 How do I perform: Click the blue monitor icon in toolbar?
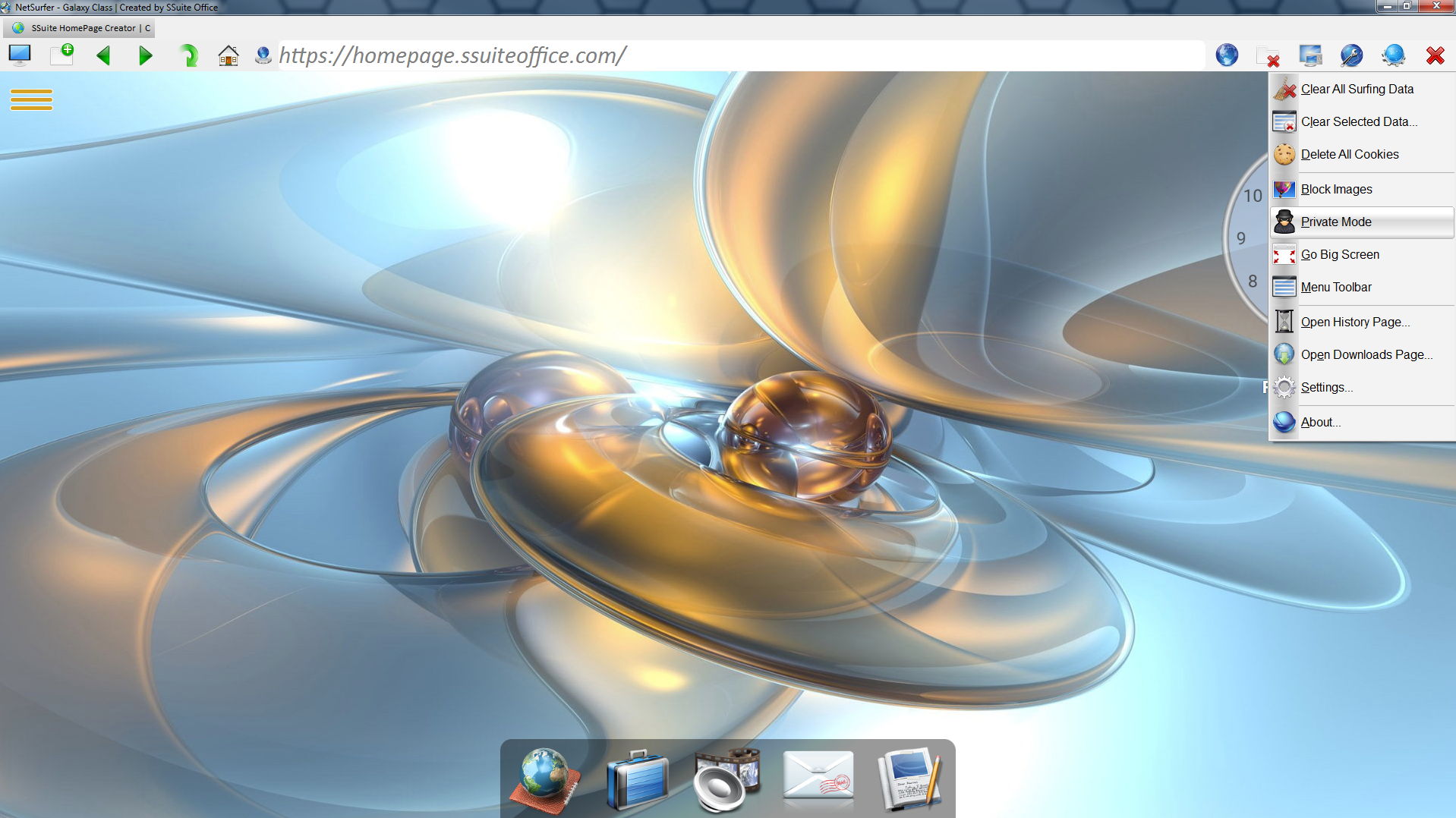click(x=20, y=55)
